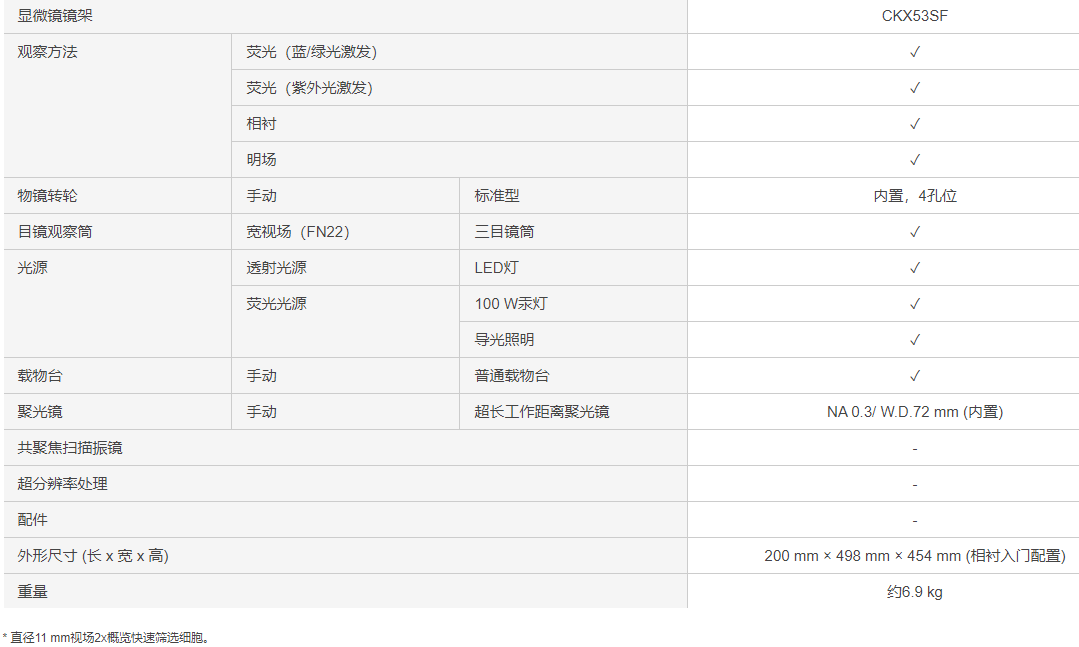The width and height of the screenshot is (1079, 647).
Task: Click the checkmark in the 相衬 row
Action: tap(914, 124)
